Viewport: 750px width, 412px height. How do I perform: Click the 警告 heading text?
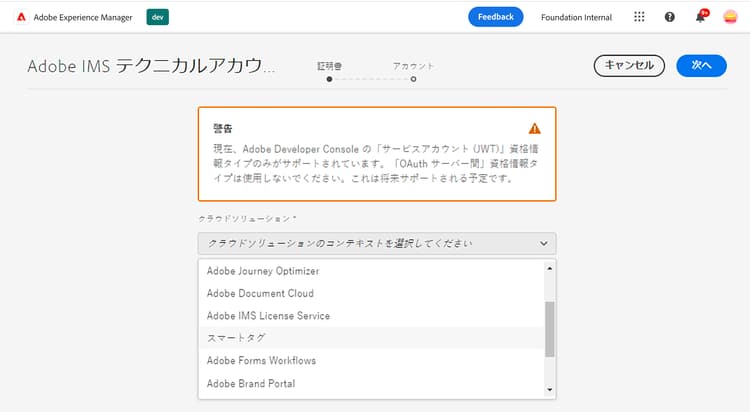(x=222, y=128)
